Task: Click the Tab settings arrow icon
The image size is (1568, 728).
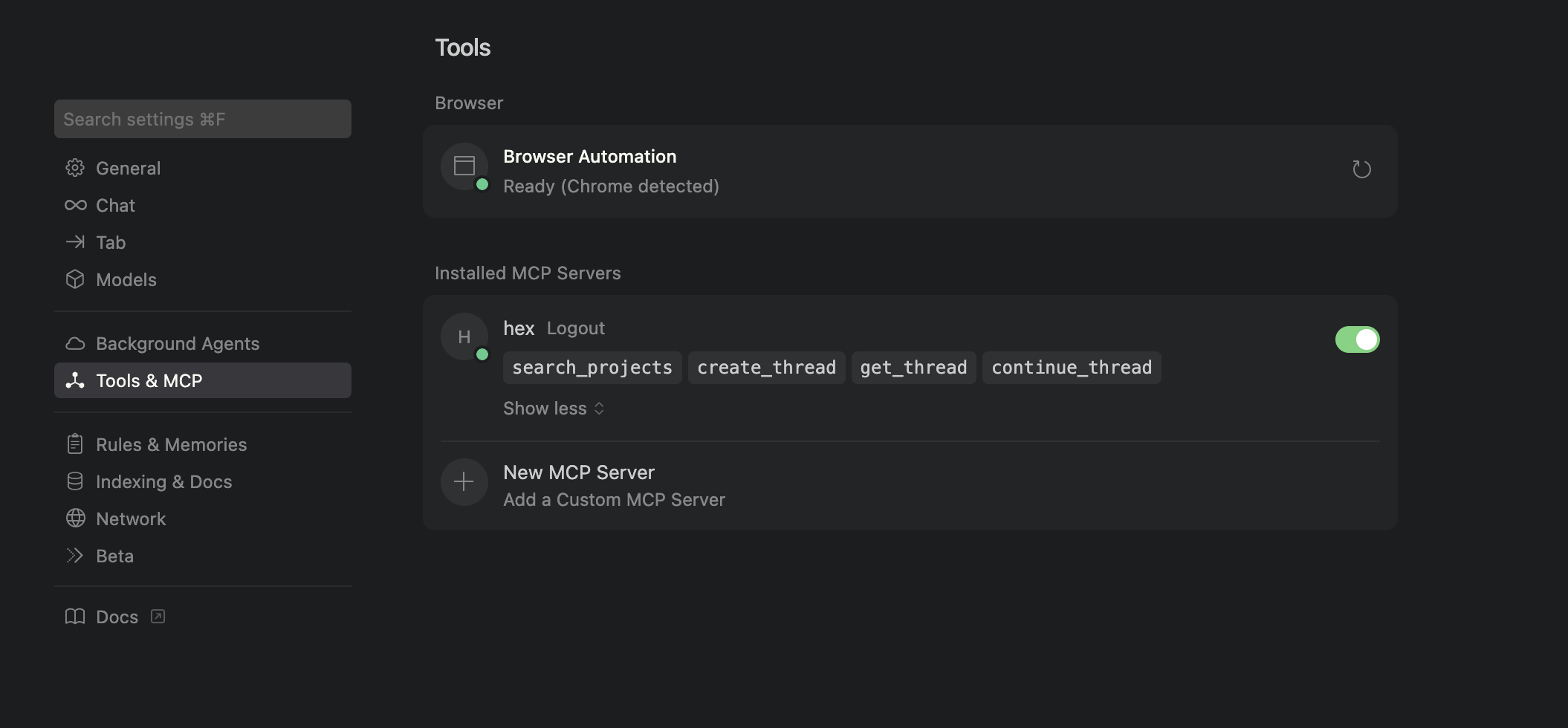Action: [75, 242]
